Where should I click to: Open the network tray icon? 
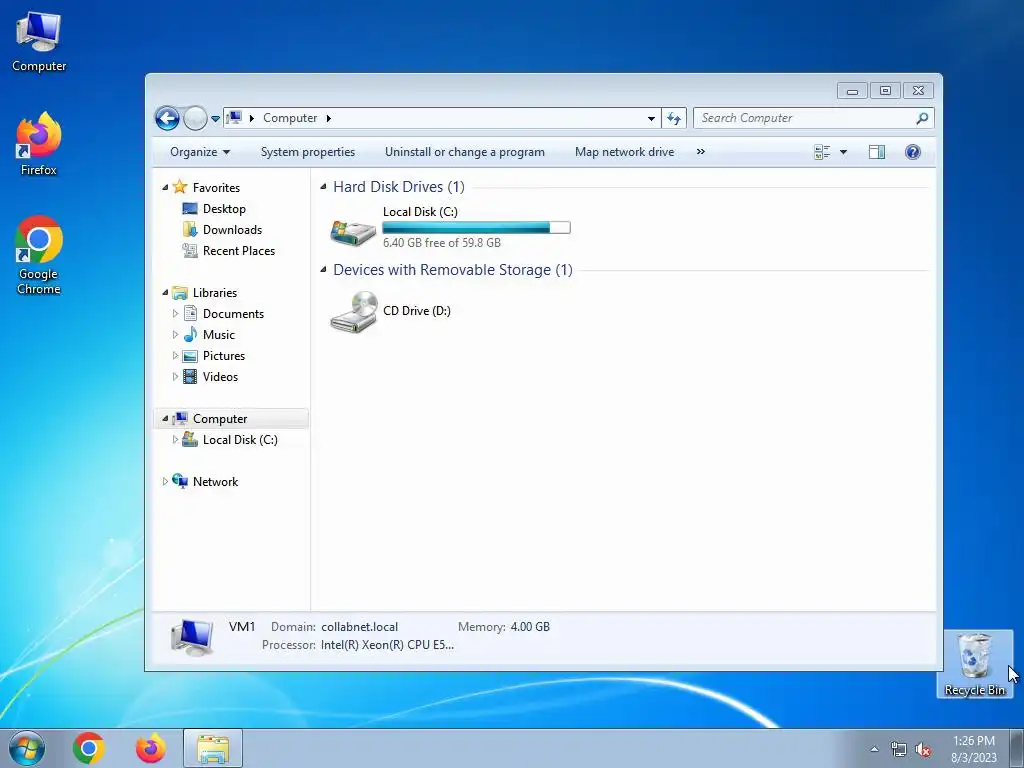[x=899, y=750]
